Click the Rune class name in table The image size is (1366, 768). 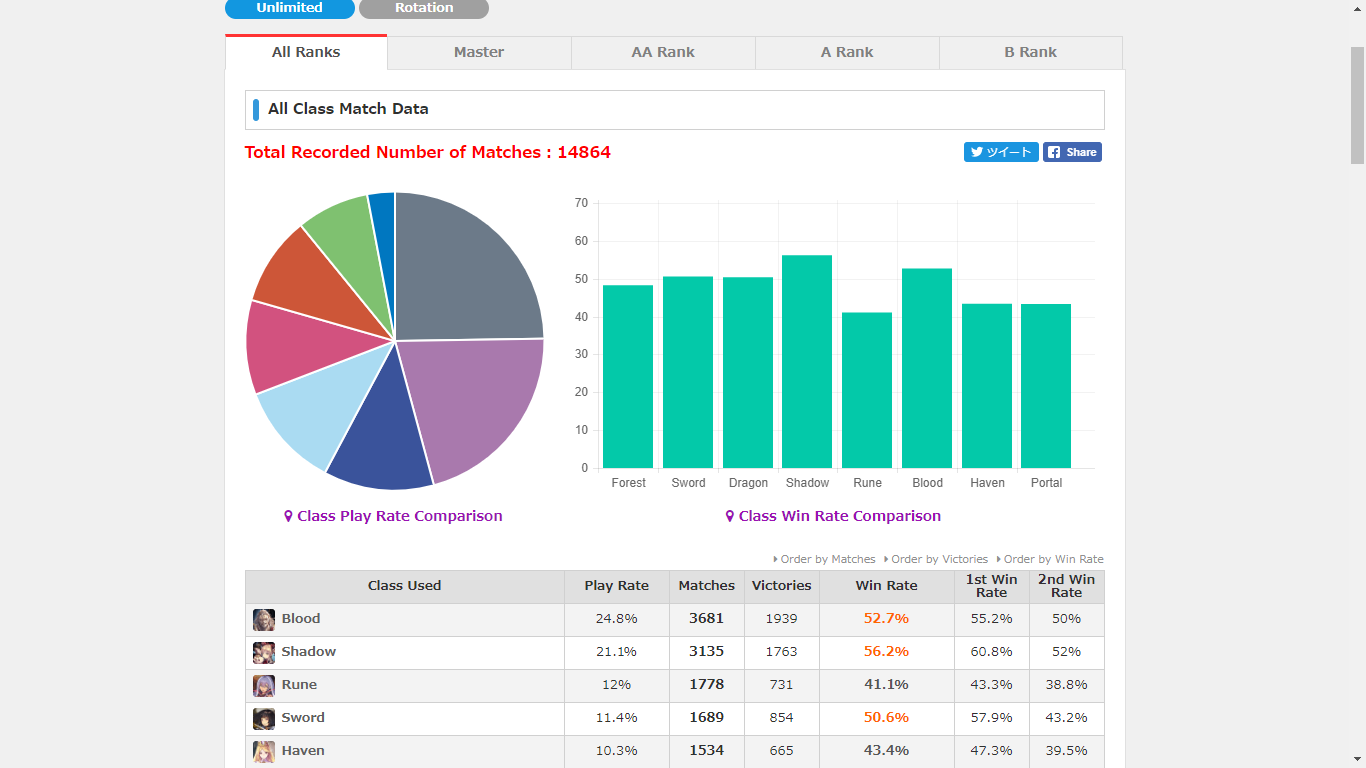tap(299, 685)
